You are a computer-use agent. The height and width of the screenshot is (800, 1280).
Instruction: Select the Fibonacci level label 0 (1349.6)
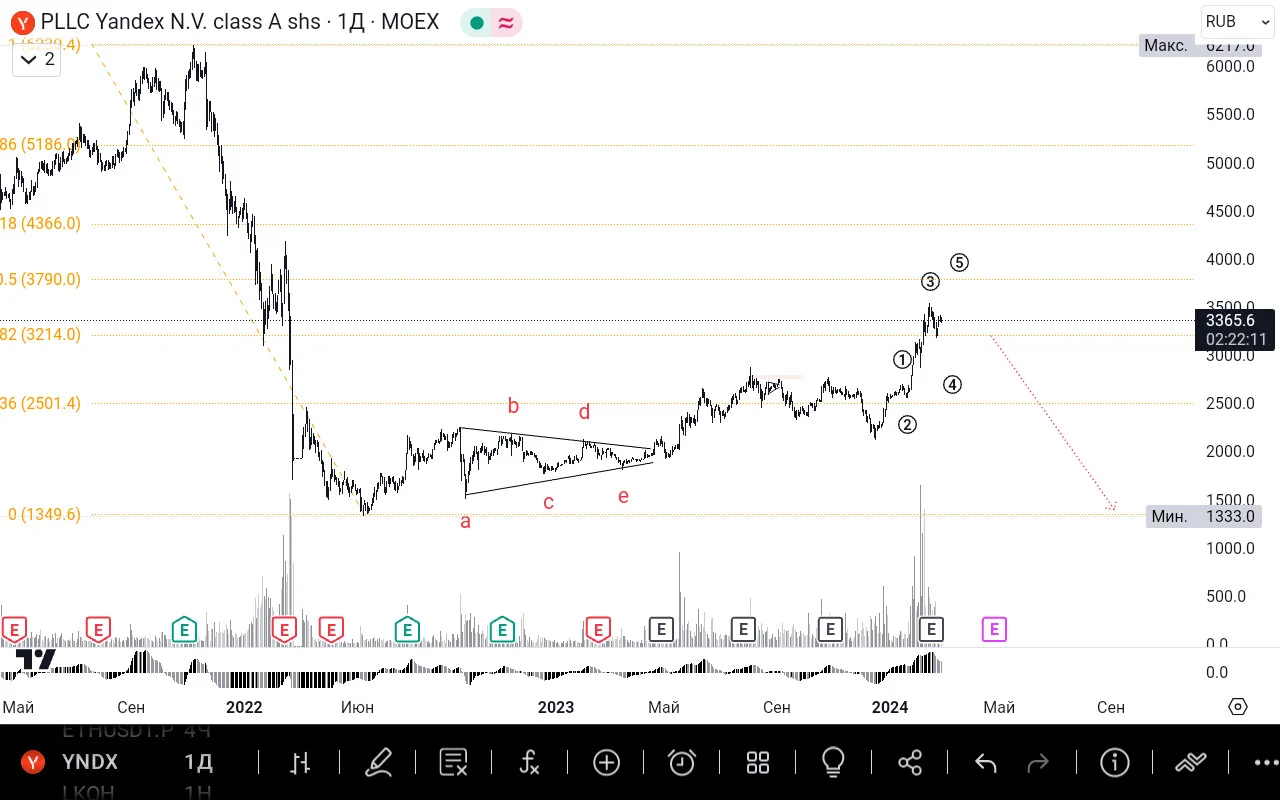coord(44,515)
